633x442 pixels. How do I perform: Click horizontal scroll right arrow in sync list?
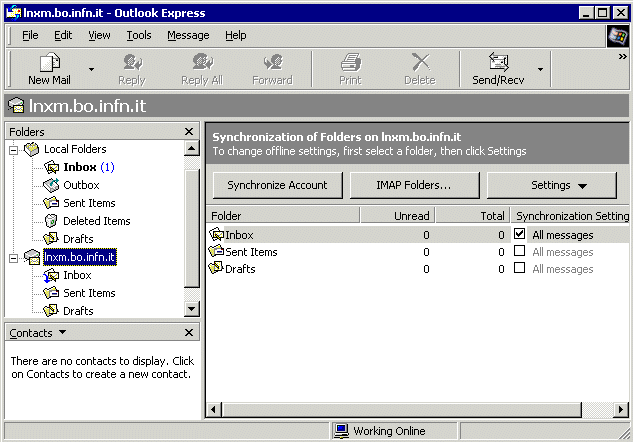[621, 410]
